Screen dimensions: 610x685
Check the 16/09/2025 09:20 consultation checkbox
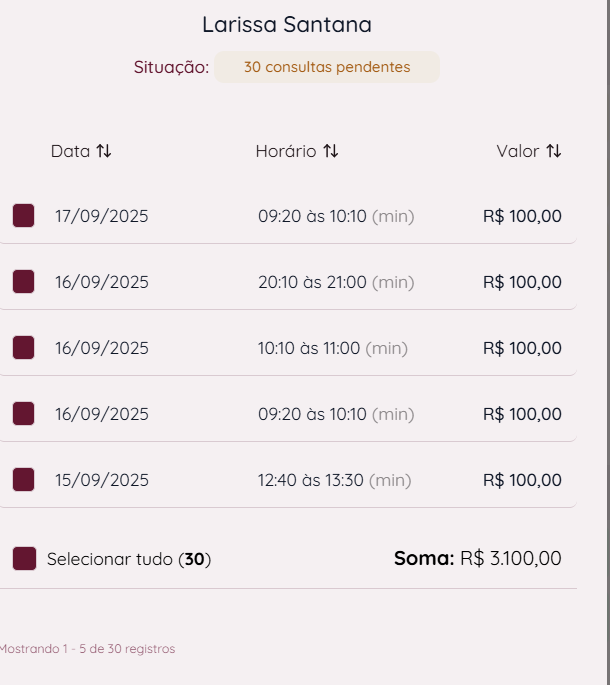point(23,414)
